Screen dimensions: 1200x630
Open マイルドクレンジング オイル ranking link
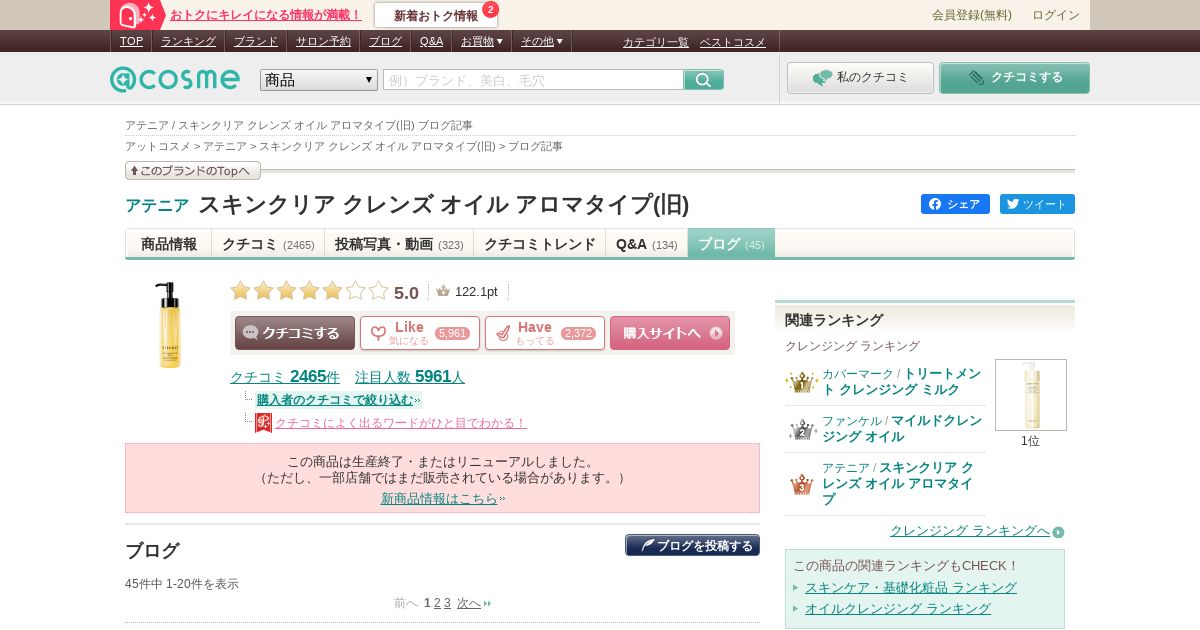[x=902, y=429]
